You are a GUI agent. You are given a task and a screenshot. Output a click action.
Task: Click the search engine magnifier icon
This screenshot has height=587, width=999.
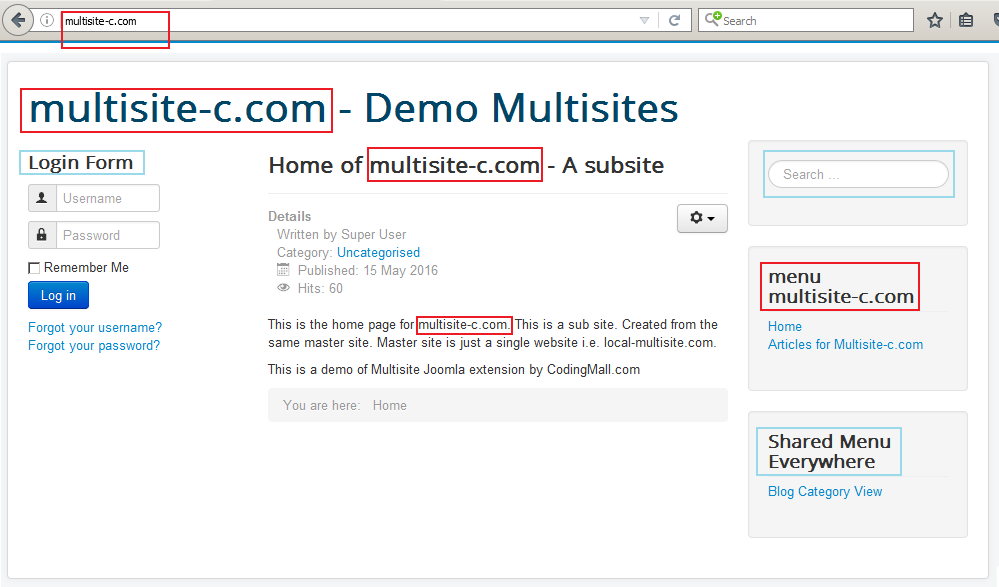point(712,20)
